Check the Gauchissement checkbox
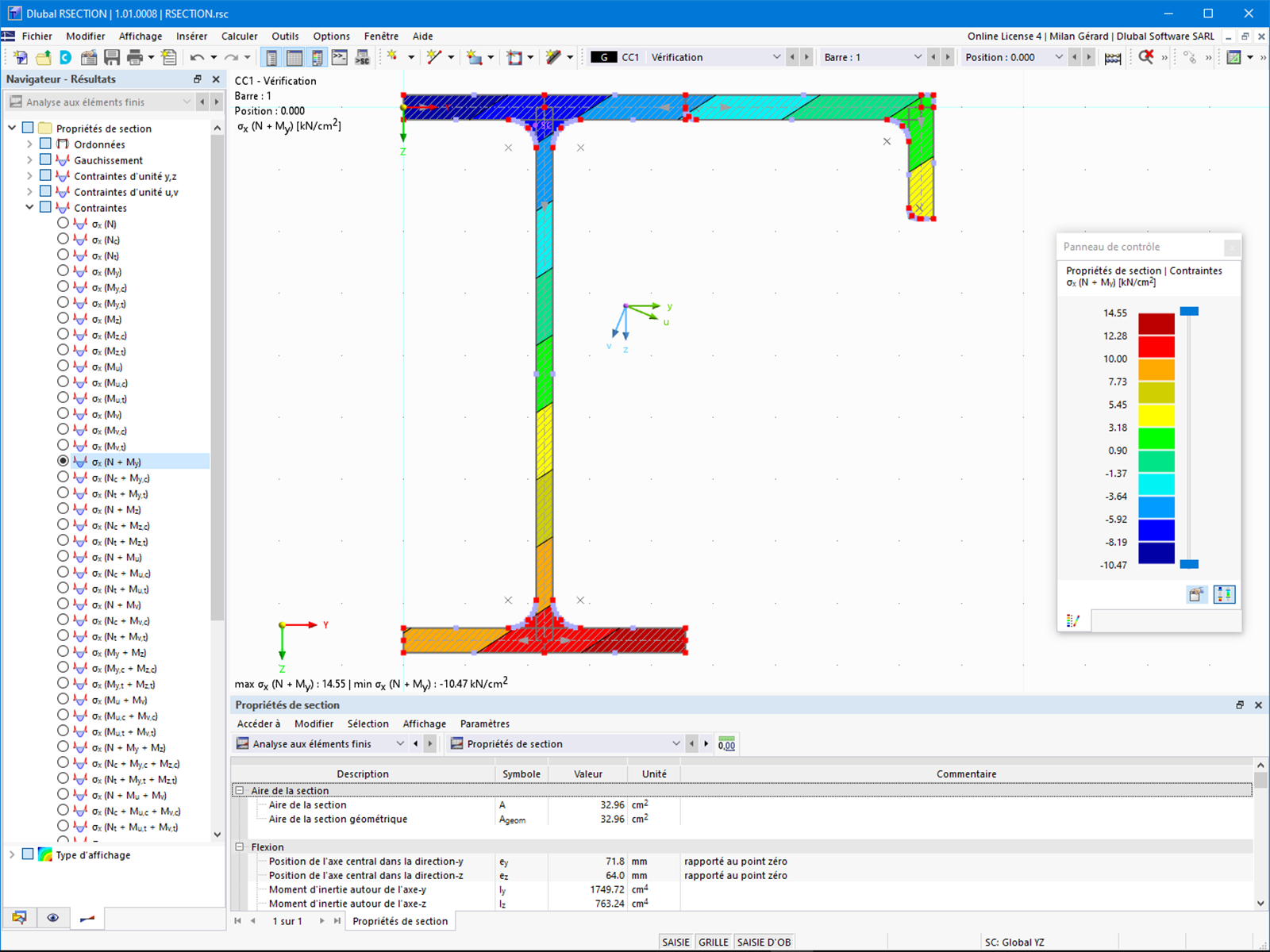This screenshot has height=952, width=1270. pyautogui.click(x=45, y=159)
